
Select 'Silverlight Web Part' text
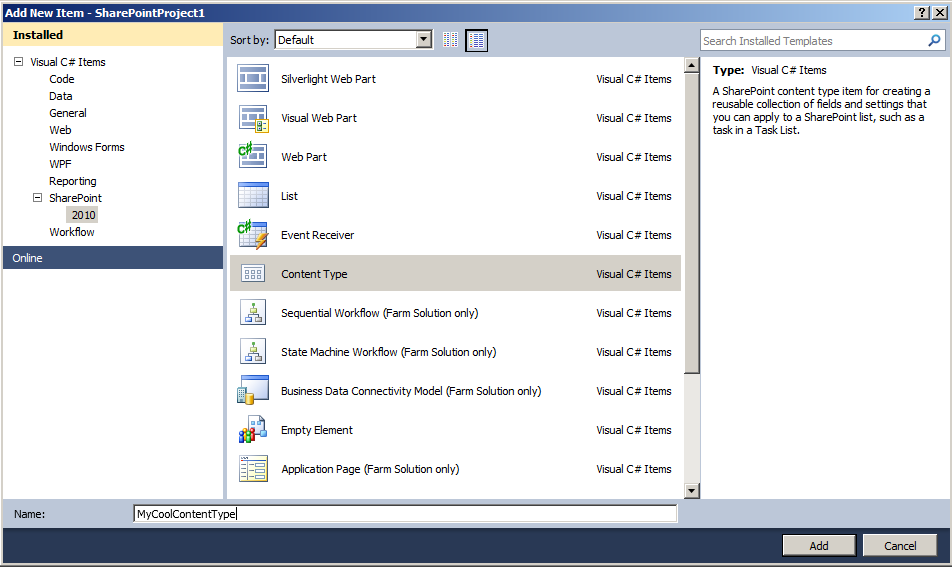tap(328, 79)
